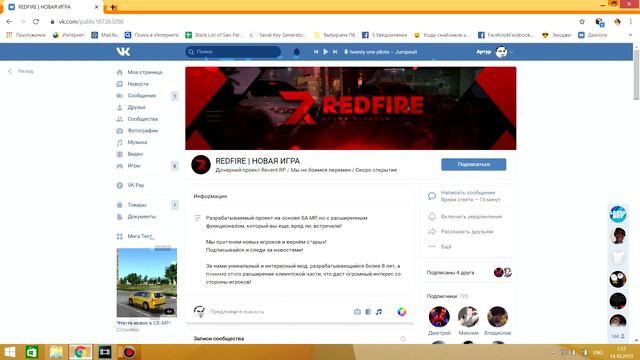Viewport: 640px width, 360px height.
Task: Click the Chrome back arrow
Action: coord(9,22)
